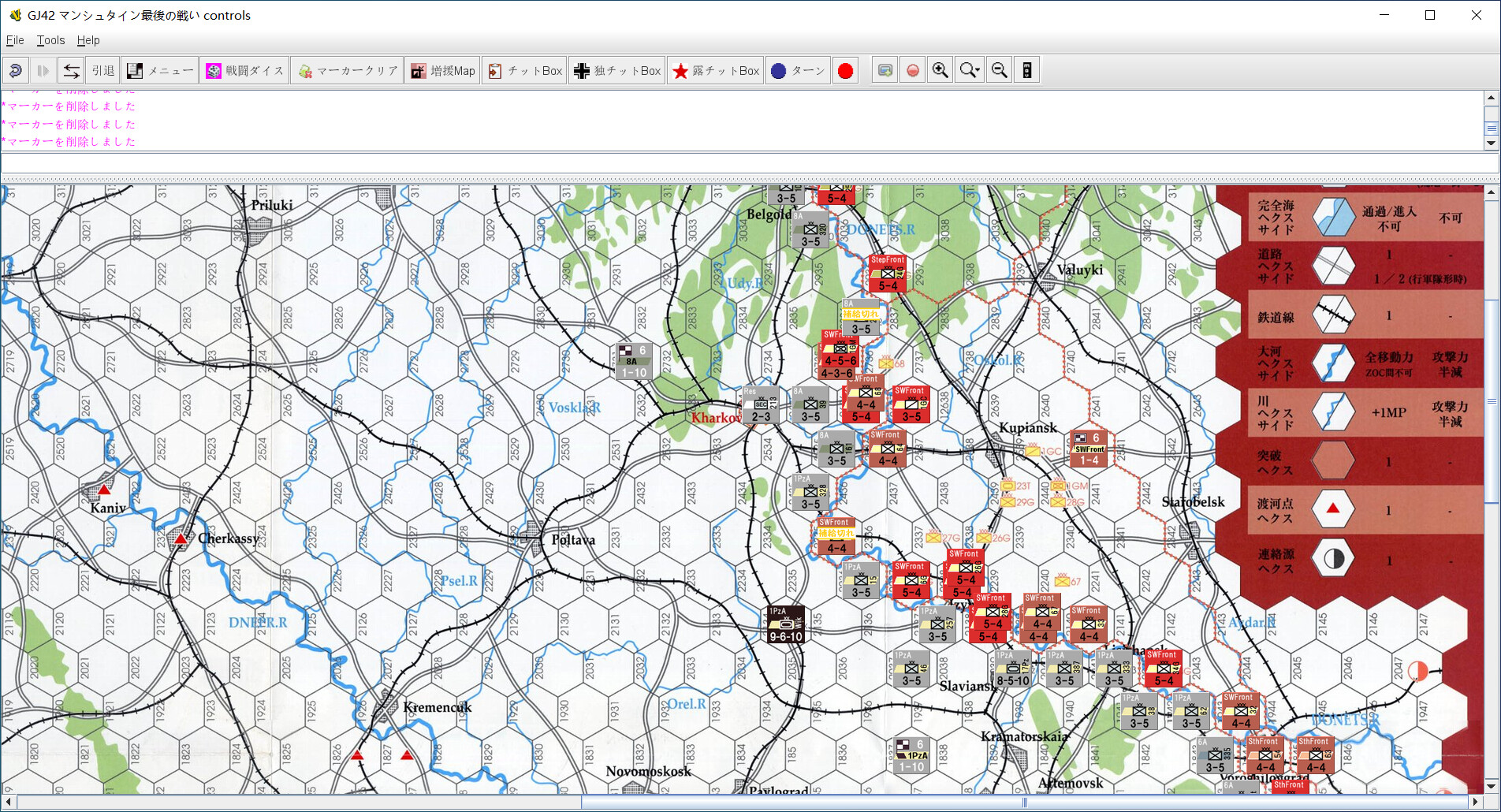Open the 露チットBox Soviet chit box
The width and height of the screenshot is (1501, 812).
716,71
